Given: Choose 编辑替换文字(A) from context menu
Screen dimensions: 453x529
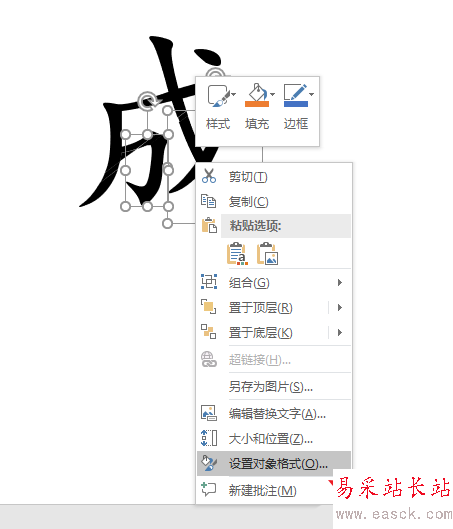Looking at the screenshot, I should pyautogui.click(x=274, y=413).
